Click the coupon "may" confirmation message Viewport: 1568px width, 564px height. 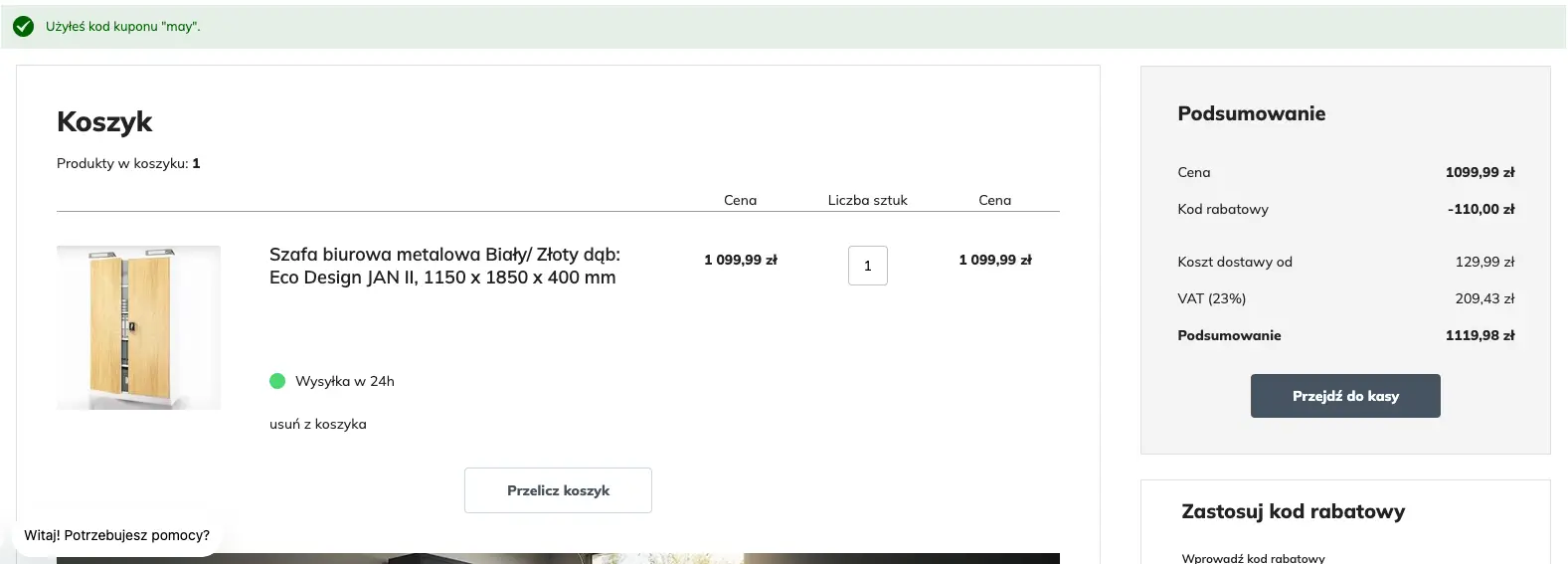(123, 27)
